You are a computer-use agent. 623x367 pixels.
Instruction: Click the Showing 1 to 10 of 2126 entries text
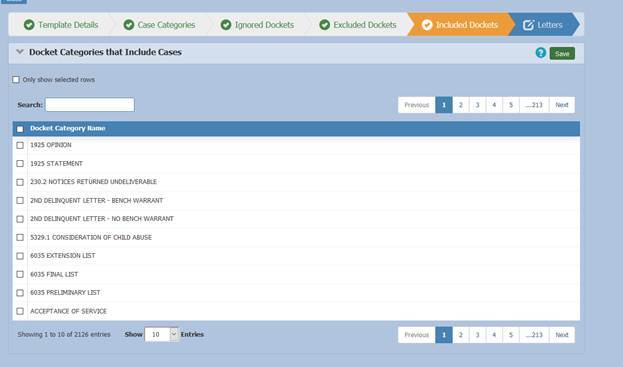click(64, 334)
